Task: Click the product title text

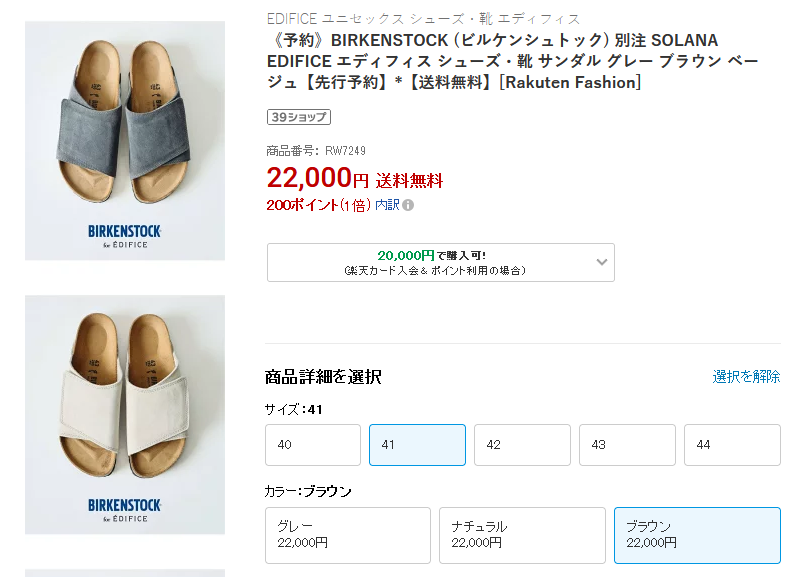Action: 512,61
